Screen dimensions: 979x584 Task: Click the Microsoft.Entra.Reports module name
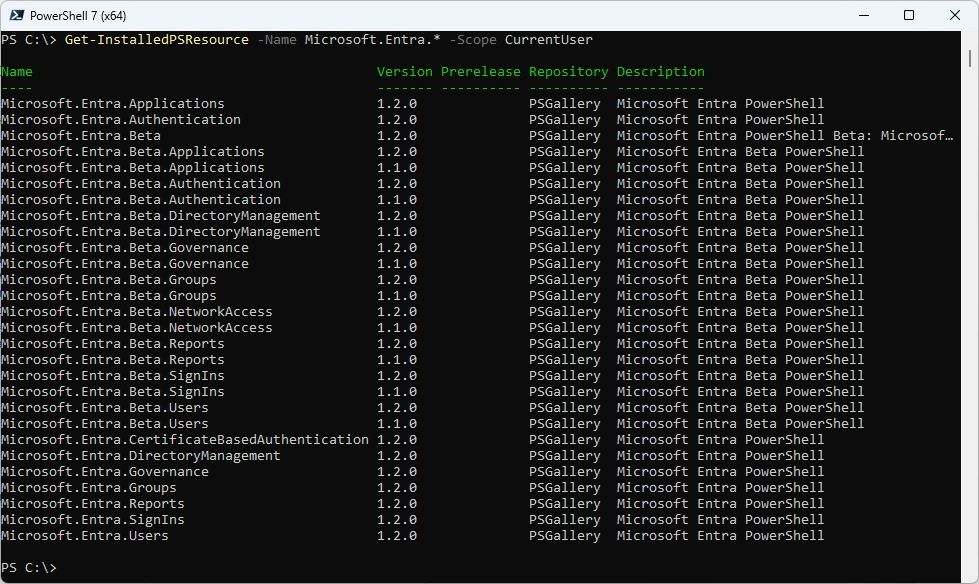(93, 504)
